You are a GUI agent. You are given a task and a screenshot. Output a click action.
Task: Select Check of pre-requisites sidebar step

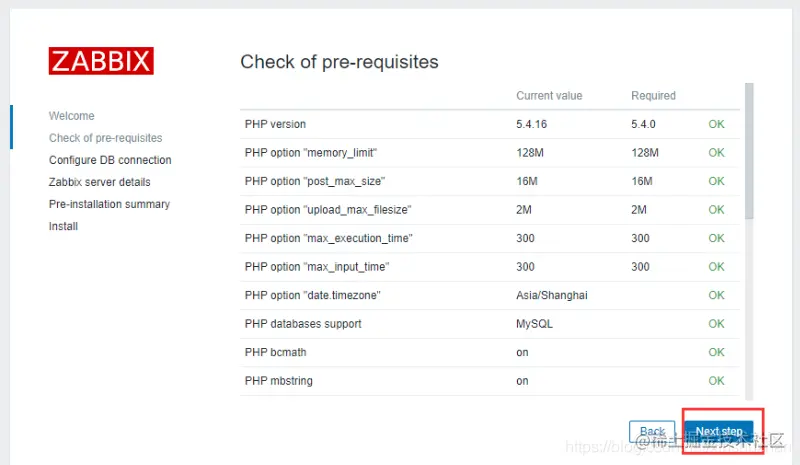[105, 138]
